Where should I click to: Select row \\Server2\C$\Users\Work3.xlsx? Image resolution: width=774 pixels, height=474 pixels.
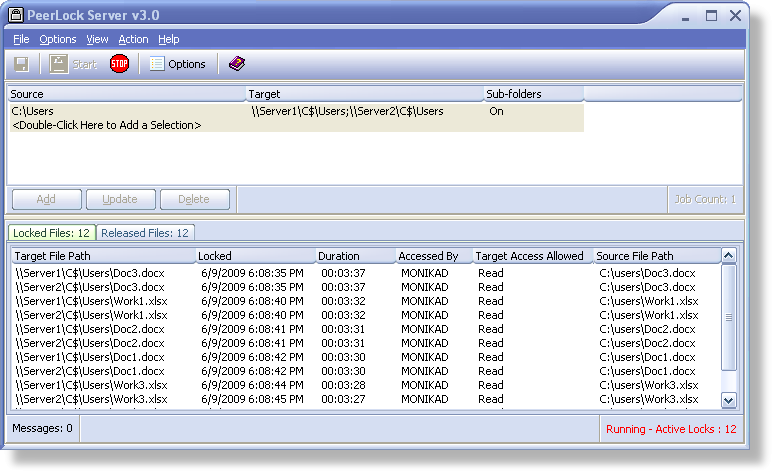[x=365, y=399]
